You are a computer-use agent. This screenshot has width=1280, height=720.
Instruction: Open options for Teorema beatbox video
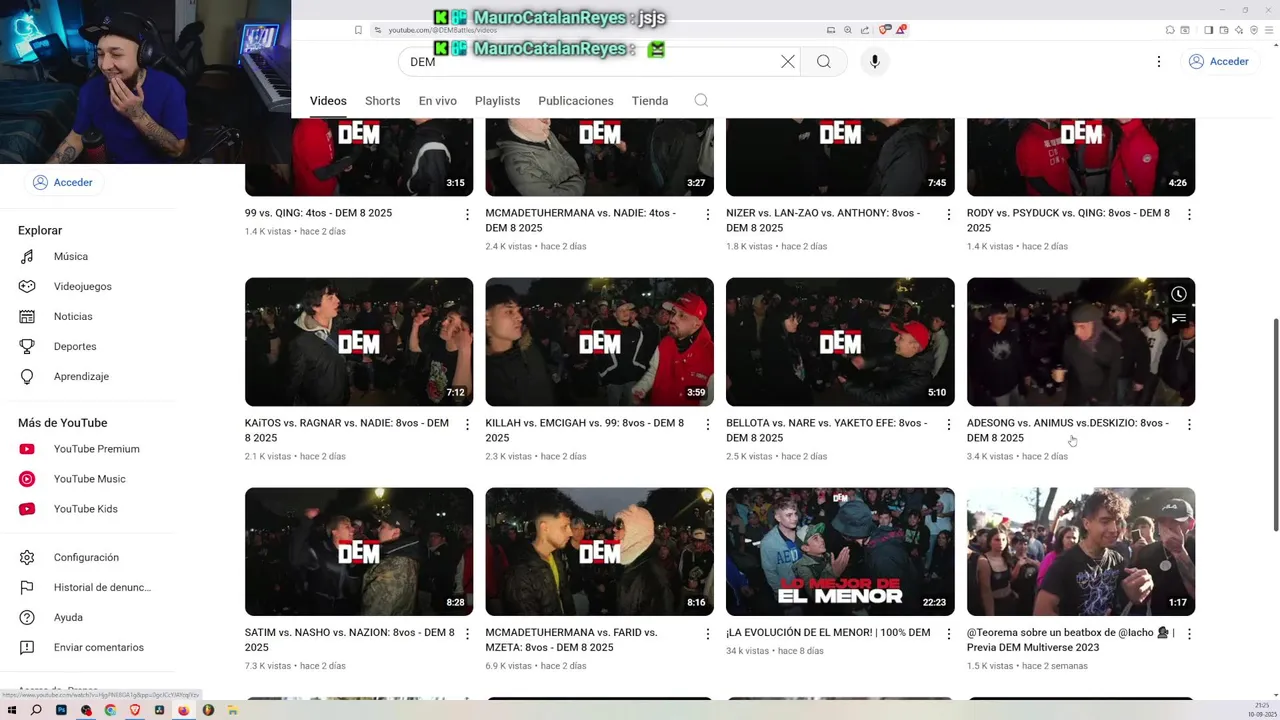(x=1189, y=634)
